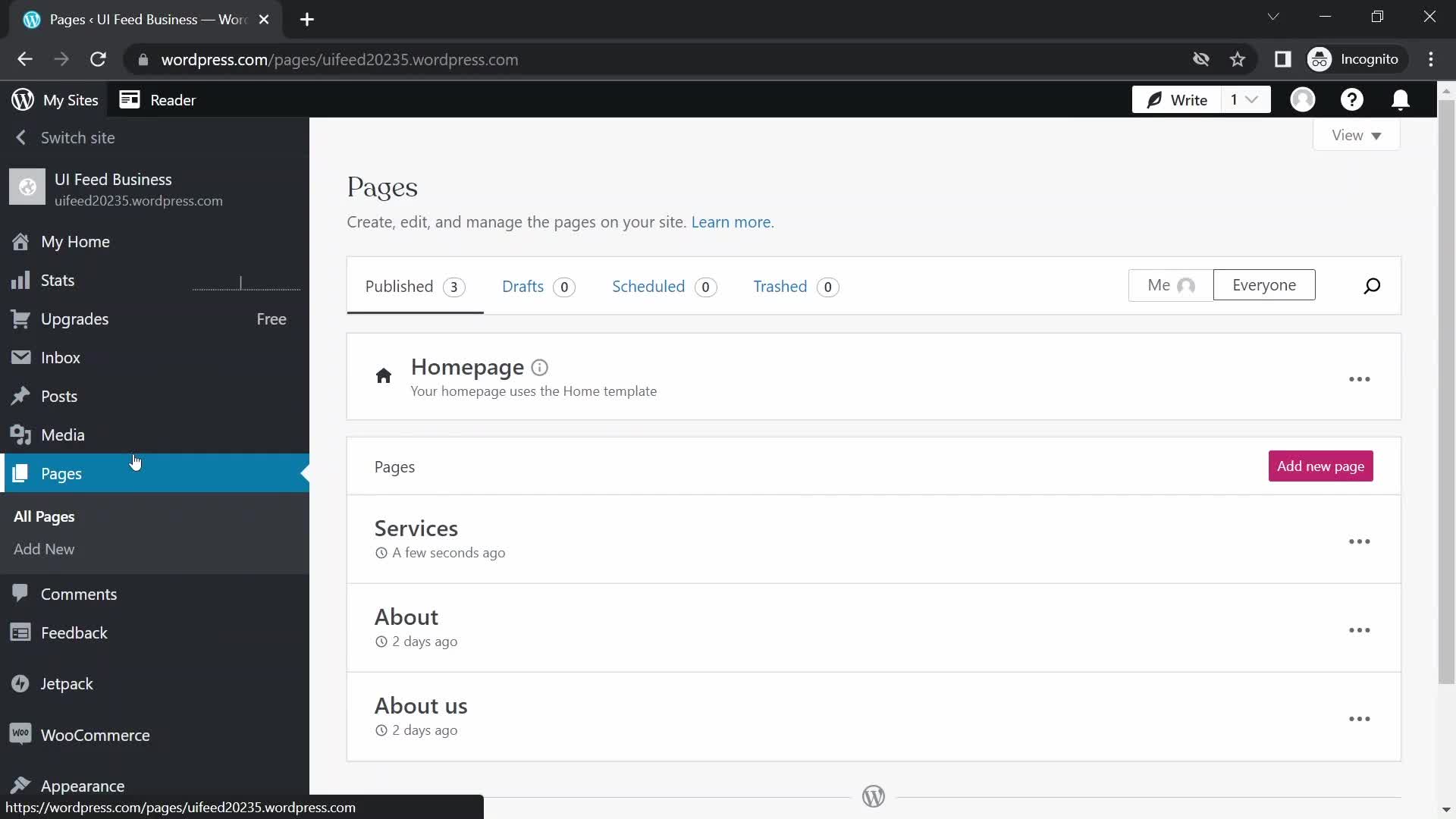Click the View dropdown arrow

(x=1378, y=135)
